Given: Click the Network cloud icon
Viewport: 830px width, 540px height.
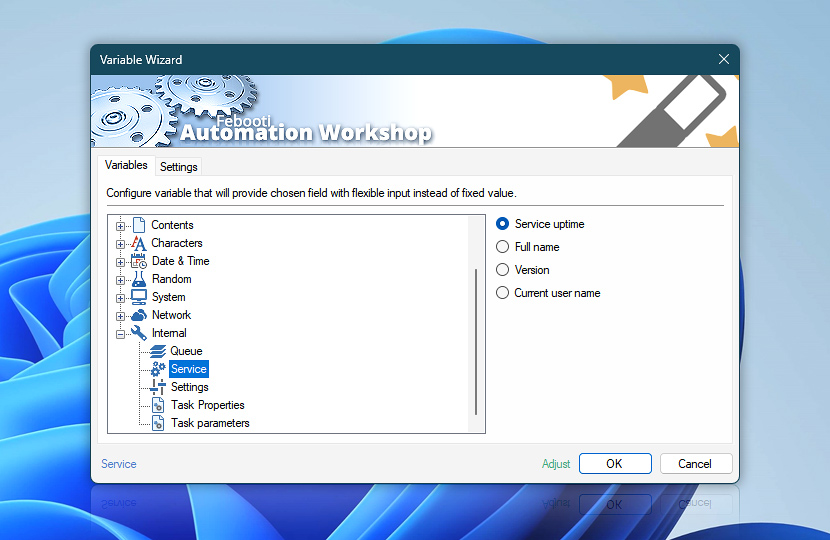Looking at the screenshot, I should pos(139,315).
